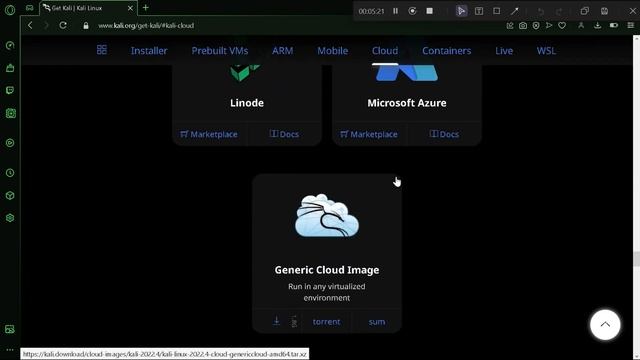
Task: Reload the current page
Action: pyautogui.click(x=63, y=25)
